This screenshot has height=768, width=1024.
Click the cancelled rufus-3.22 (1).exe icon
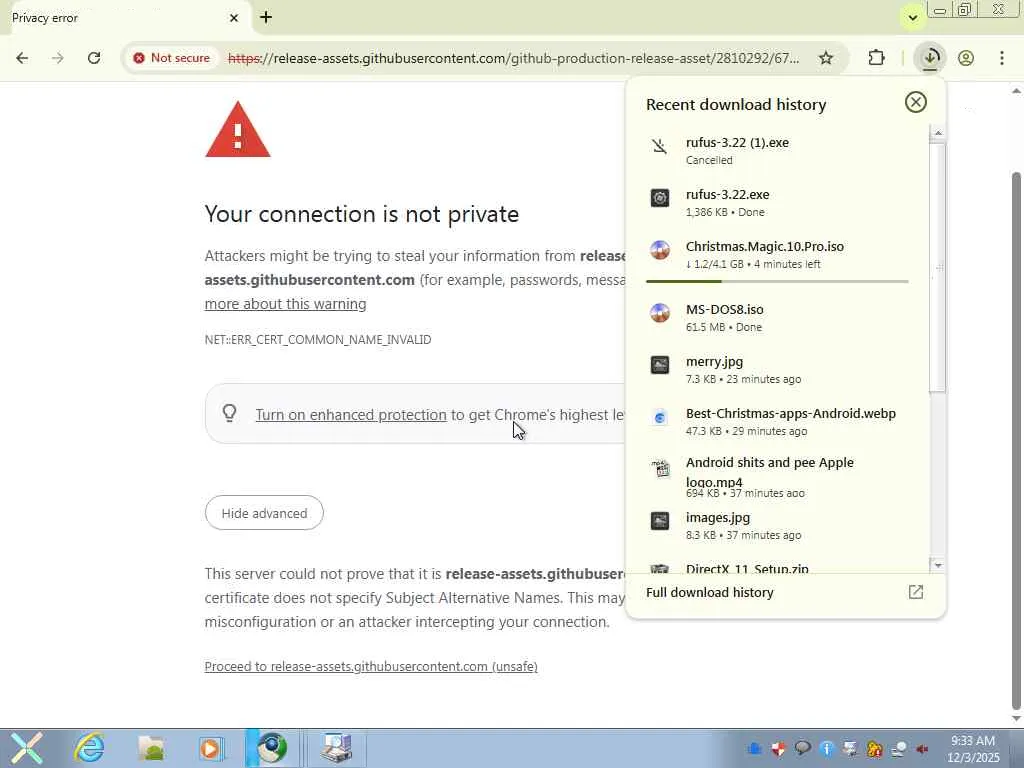click(660, 146)
